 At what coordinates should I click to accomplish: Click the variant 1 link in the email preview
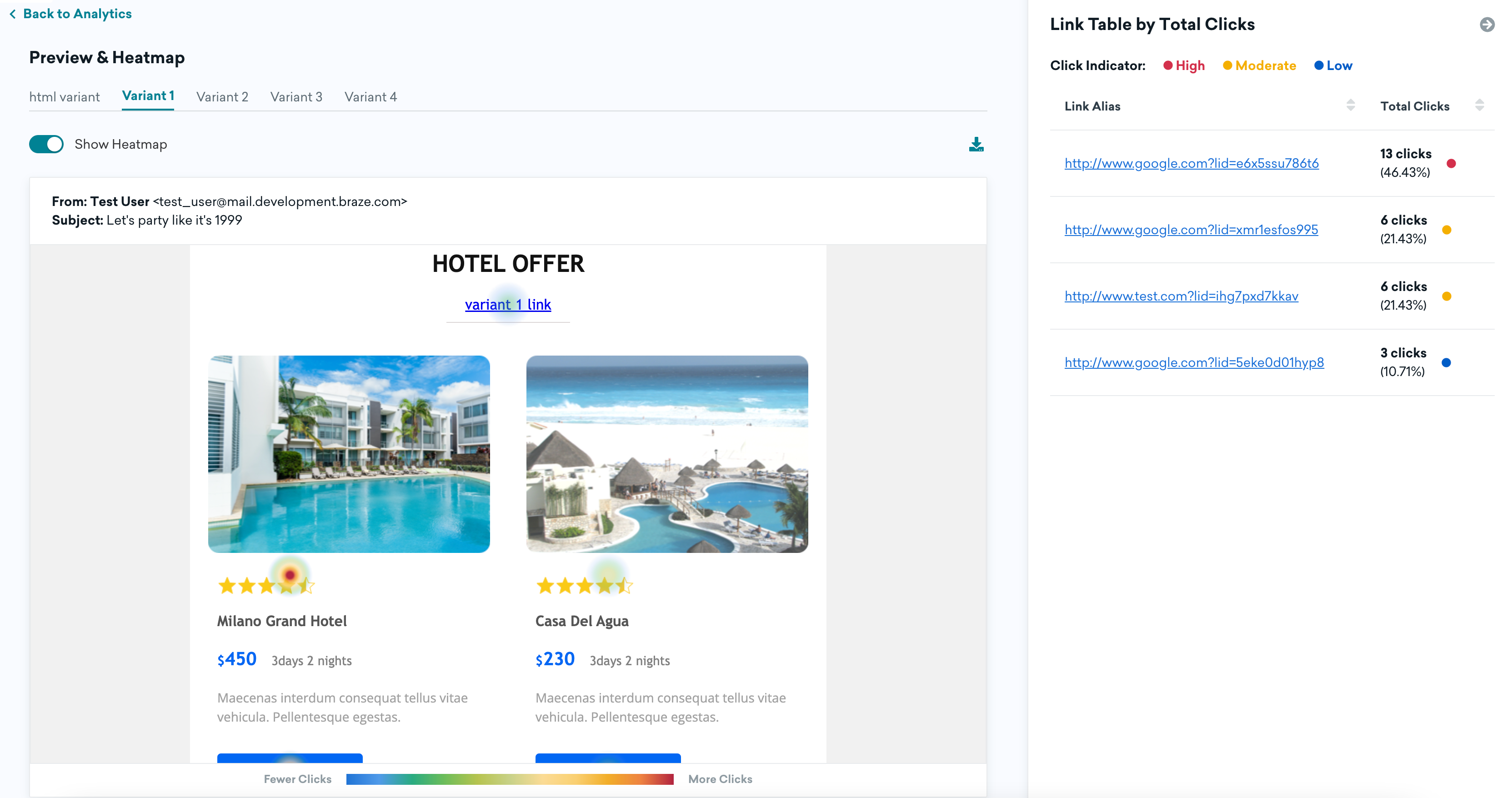tap(507, 305)
